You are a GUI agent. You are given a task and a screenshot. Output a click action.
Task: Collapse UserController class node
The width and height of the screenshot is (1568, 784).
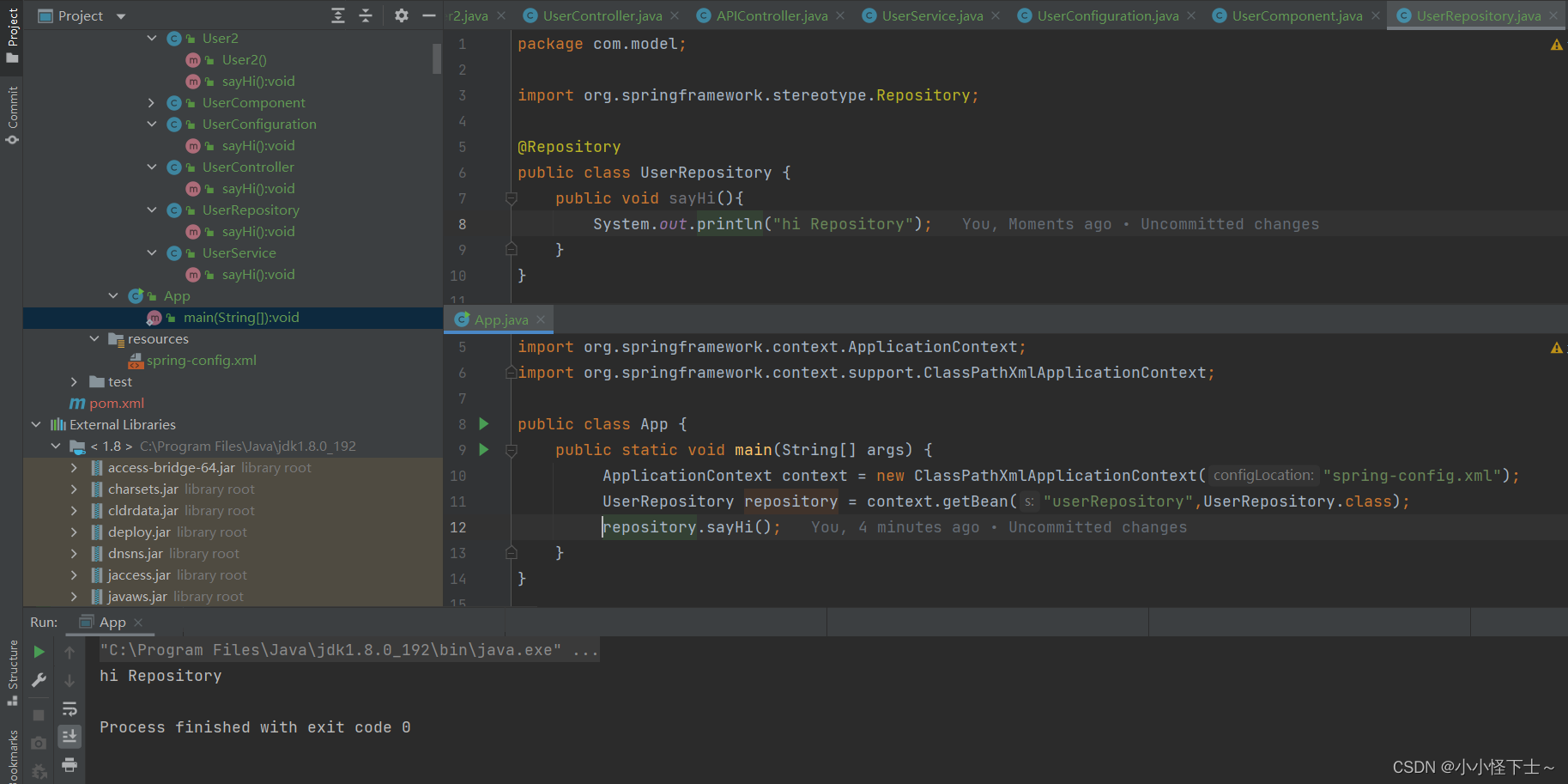click(152, 167)
